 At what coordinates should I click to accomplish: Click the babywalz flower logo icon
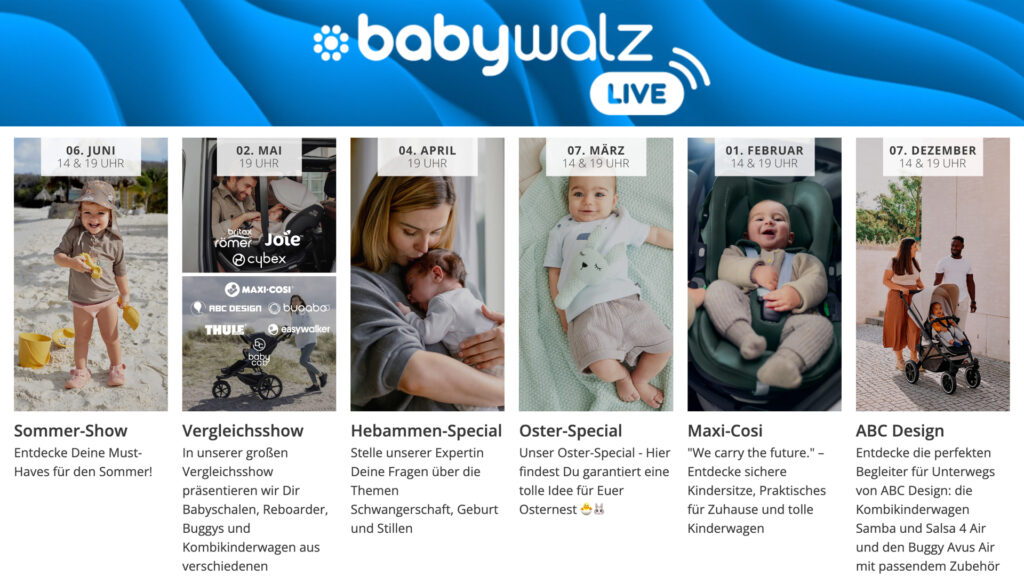click(331, 43)
